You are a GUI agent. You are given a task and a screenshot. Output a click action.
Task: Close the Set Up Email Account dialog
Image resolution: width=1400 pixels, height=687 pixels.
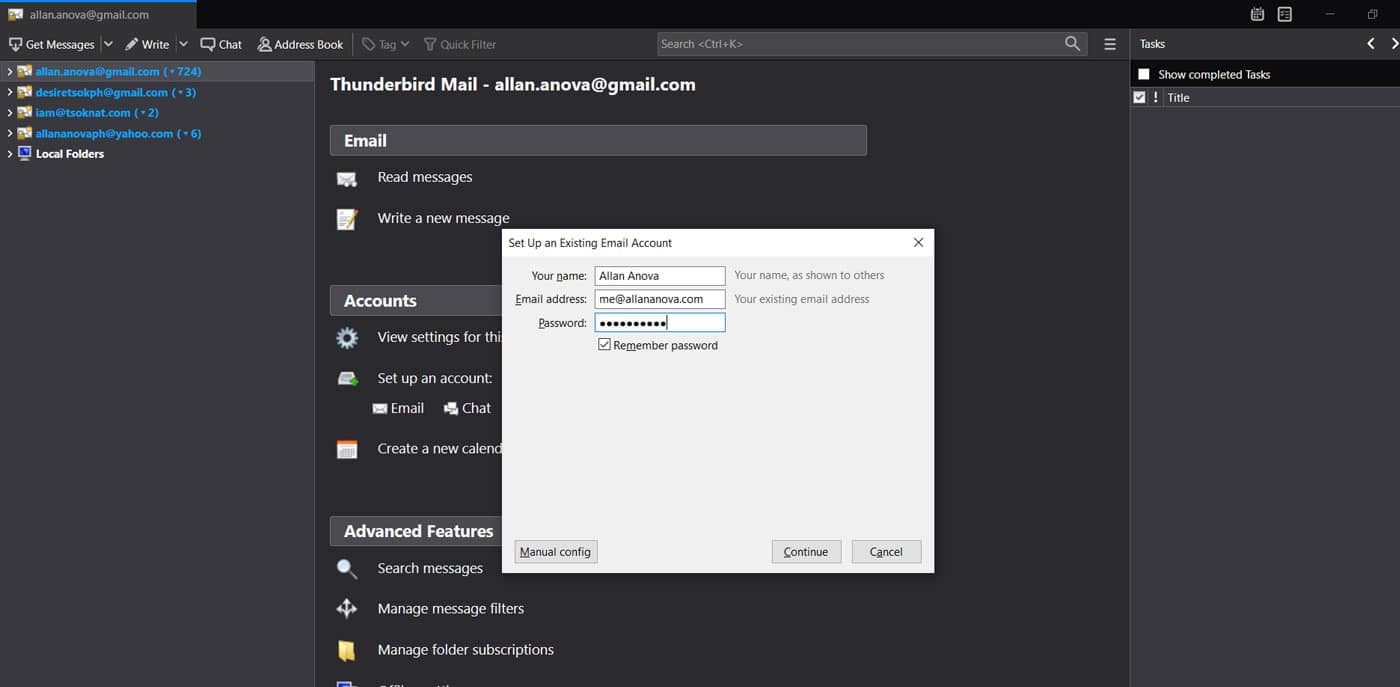tap(918, 242)
